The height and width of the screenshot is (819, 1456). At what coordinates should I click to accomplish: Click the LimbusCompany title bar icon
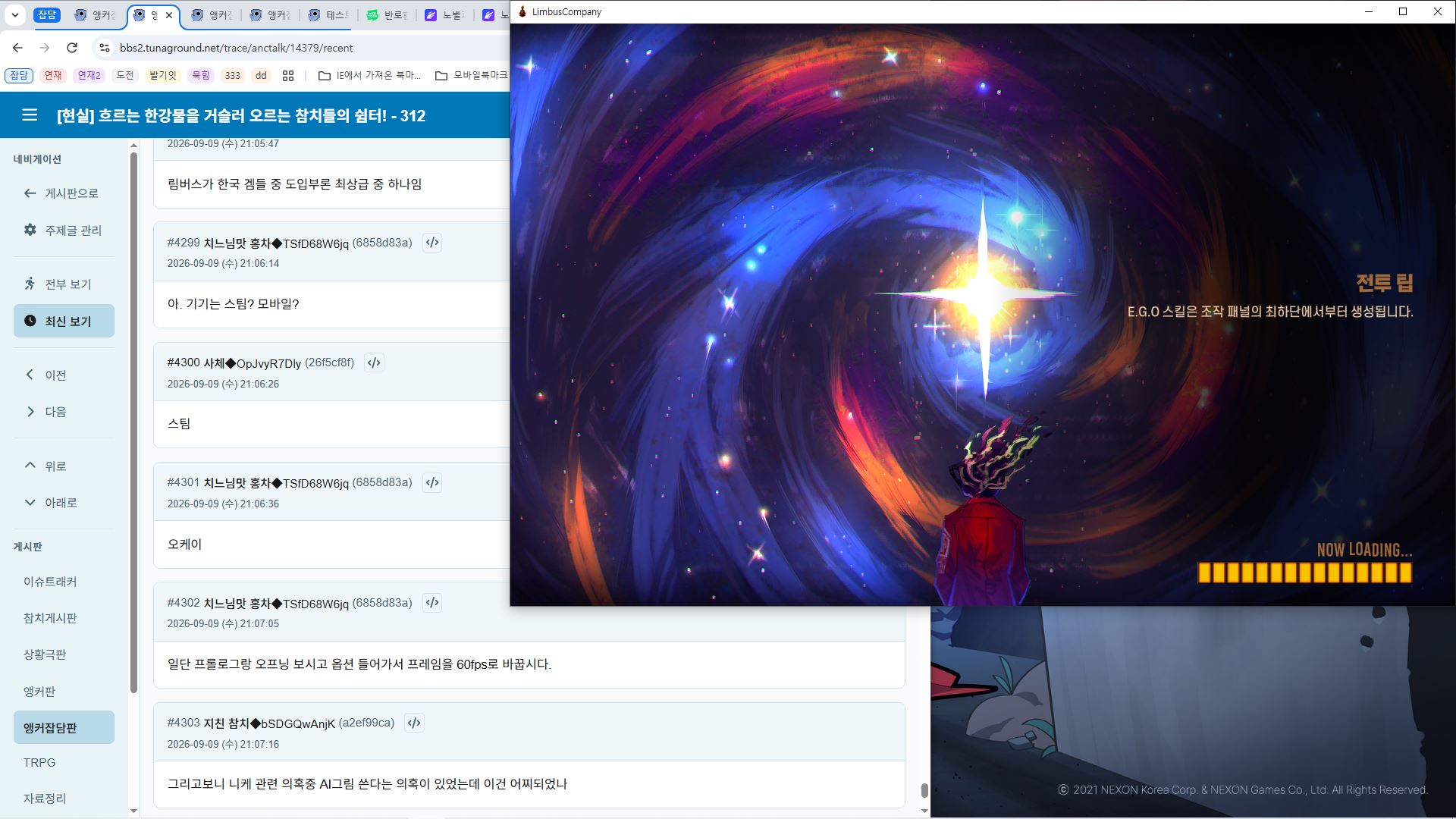pyautogui.click(x=522, y=11)
